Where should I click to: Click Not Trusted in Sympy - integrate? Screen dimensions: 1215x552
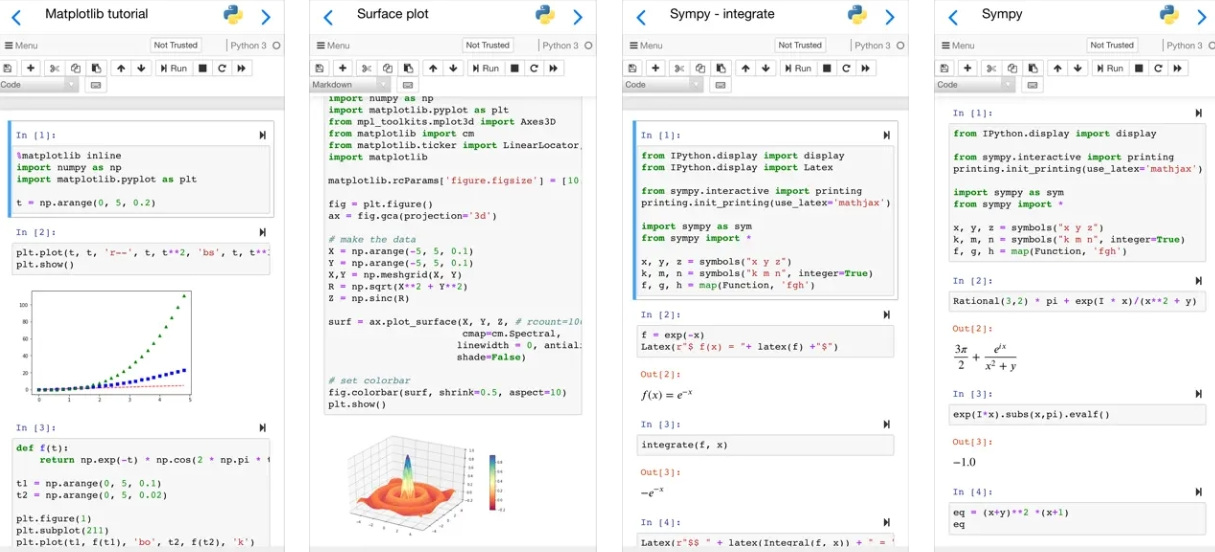[800, 45]
